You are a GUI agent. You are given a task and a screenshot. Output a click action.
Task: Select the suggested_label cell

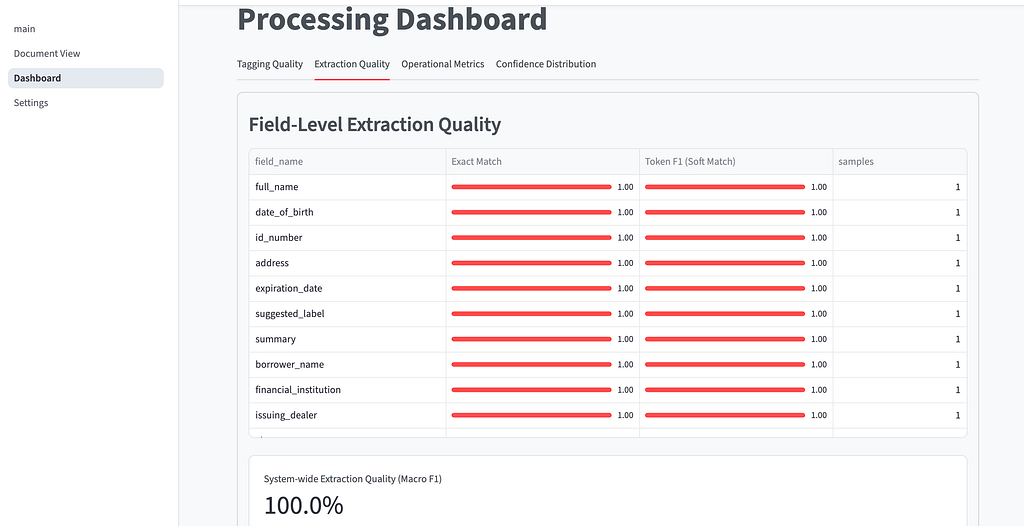tap(347, 314)
